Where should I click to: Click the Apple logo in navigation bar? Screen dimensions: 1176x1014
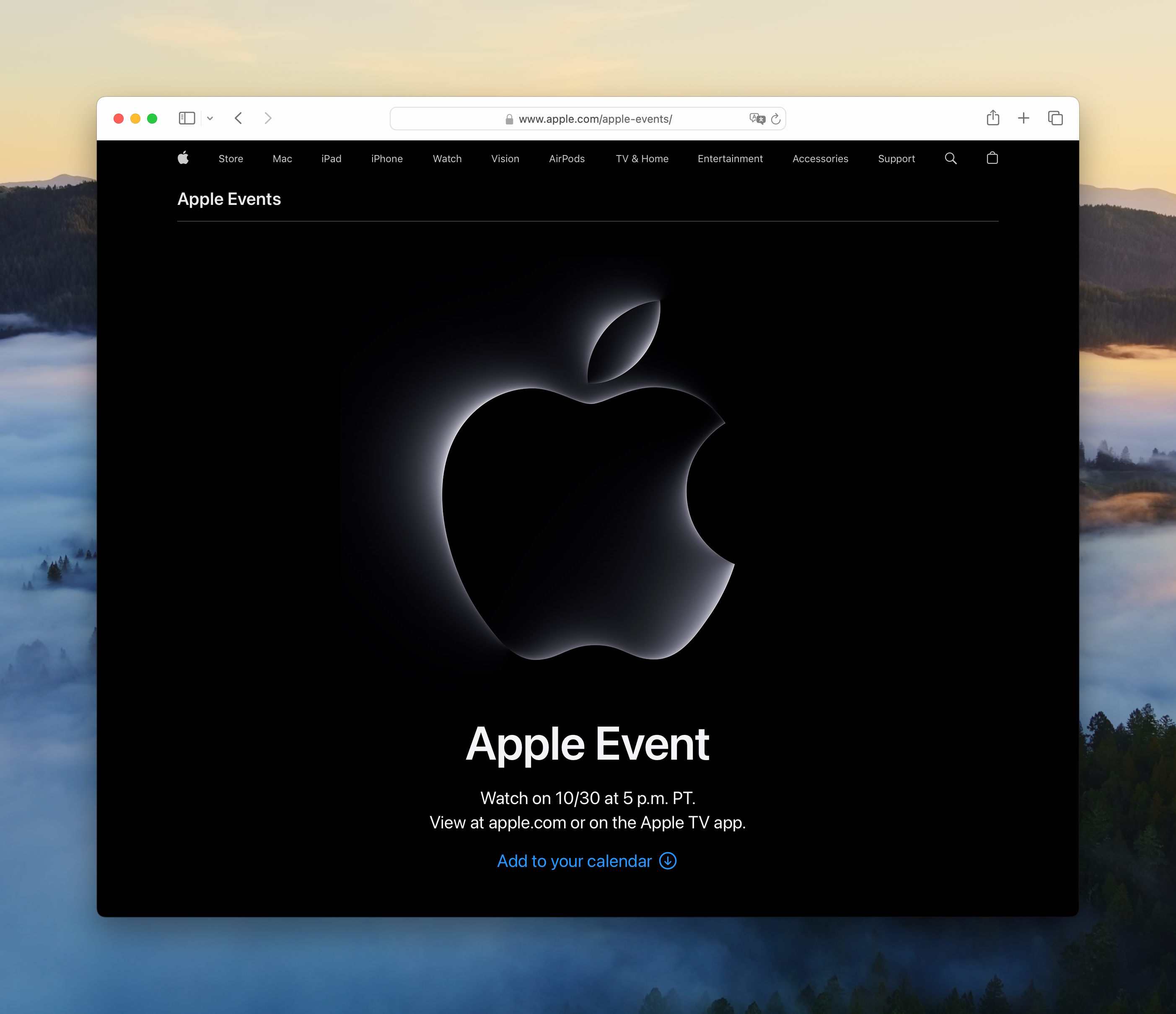[x=183, y=158]
